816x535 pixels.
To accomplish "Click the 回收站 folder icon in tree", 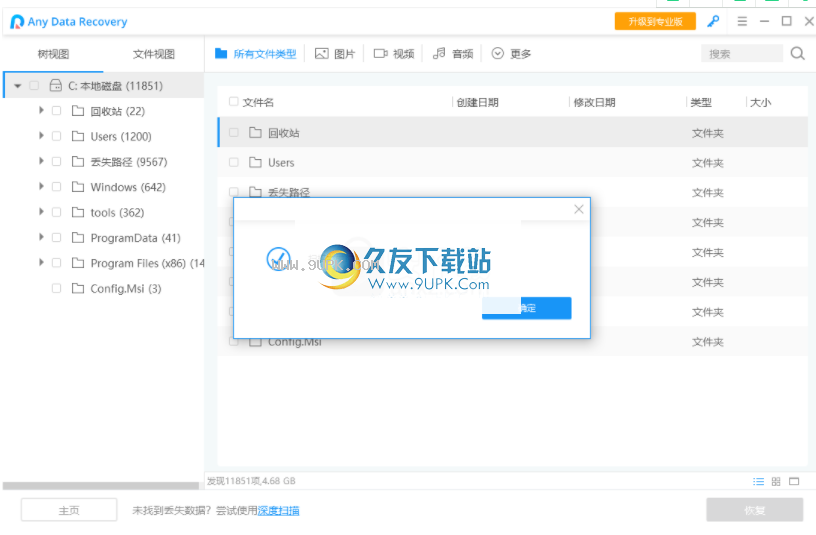I will point(78,111).
